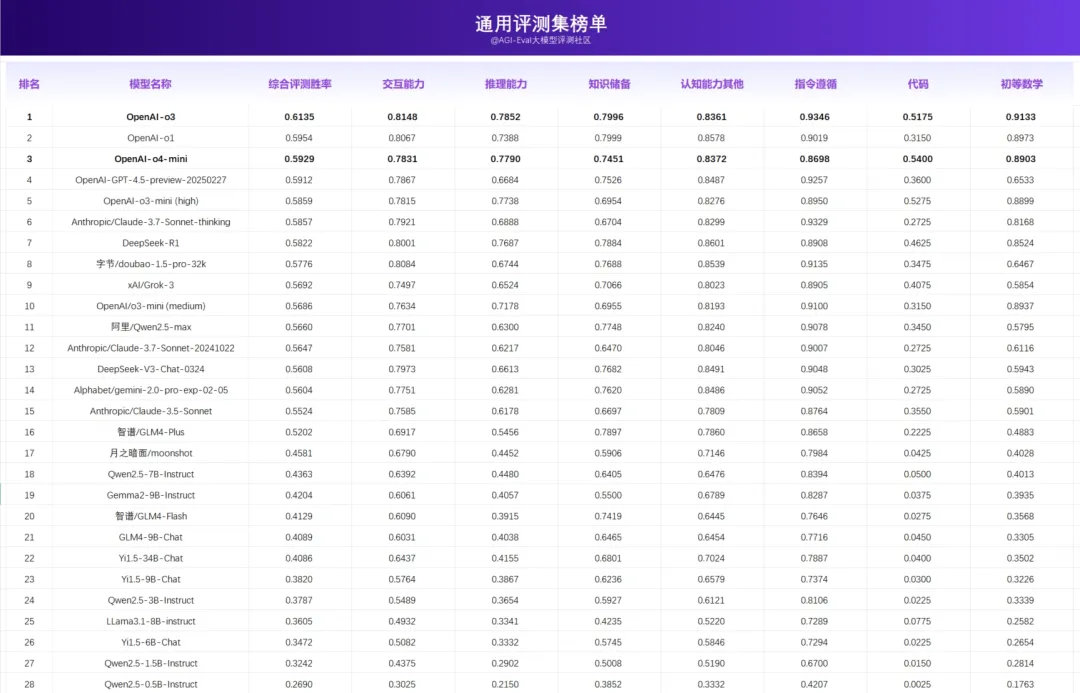The height and width of the screenshot is (693, 1080).
Task: Click the 交互能力 column header
Action: [x=403, y=84]
